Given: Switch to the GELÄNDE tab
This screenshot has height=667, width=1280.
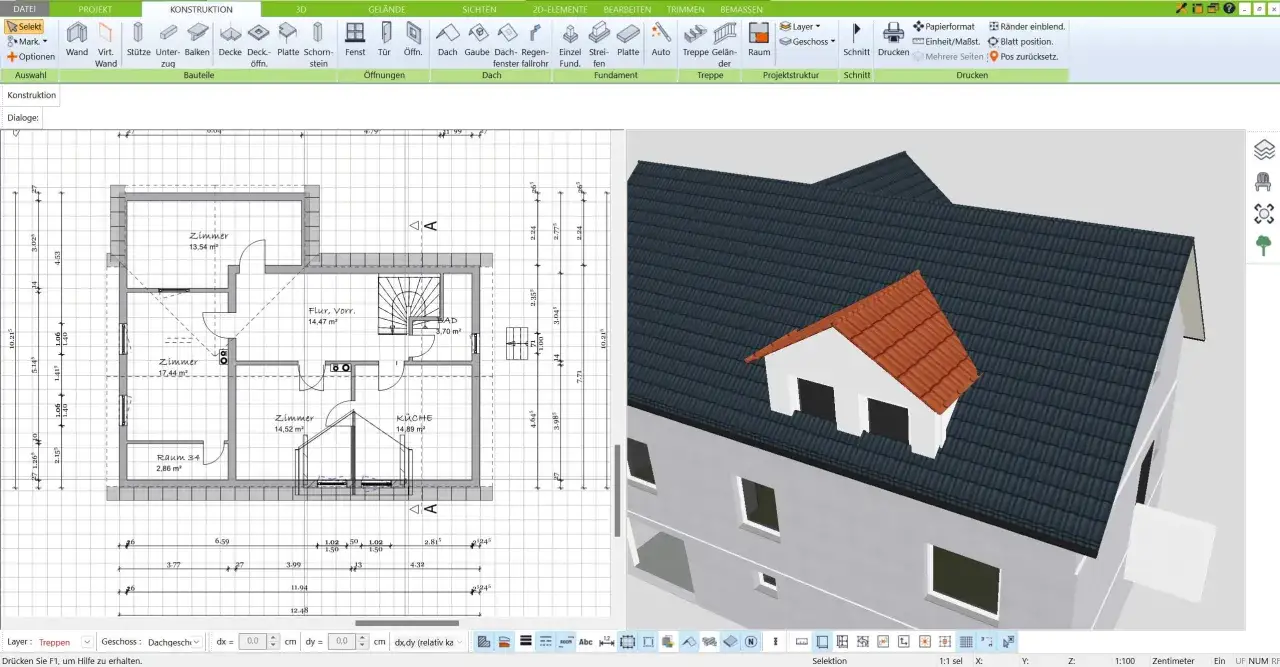Looking at the screenshot, I should [387, 8].
